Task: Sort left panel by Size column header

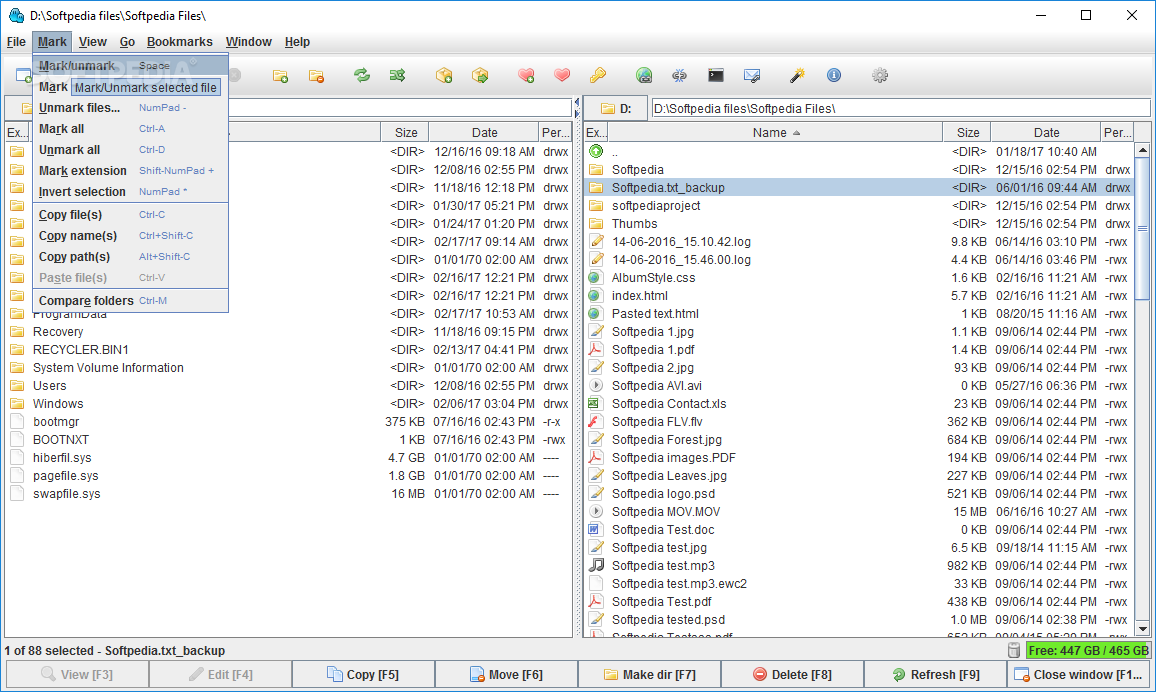Action: click(405, 133)
